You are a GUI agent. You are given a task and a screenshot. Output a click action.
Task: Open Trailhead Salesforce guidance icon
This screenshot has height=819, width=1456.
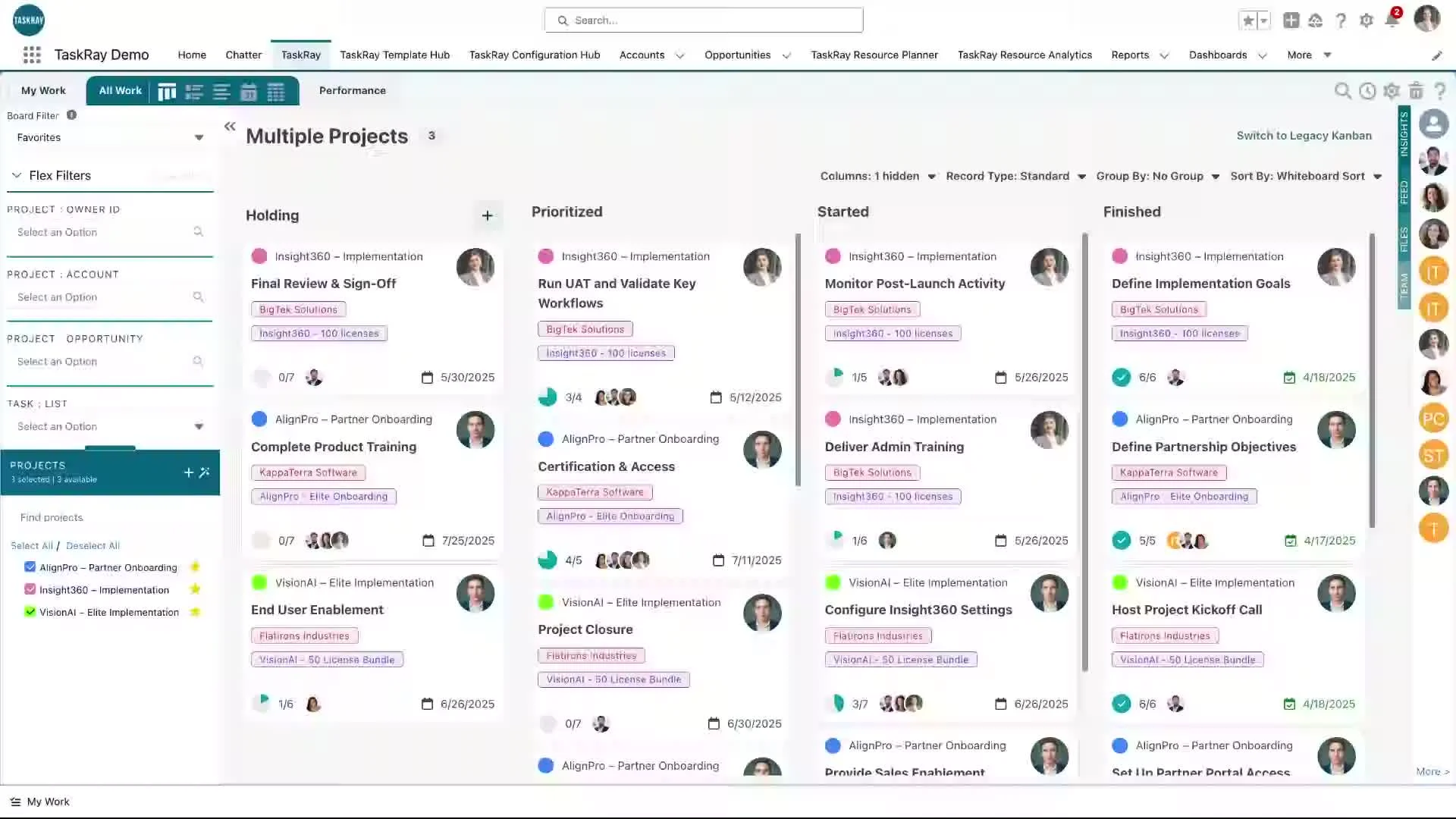tap(1316, 20)
